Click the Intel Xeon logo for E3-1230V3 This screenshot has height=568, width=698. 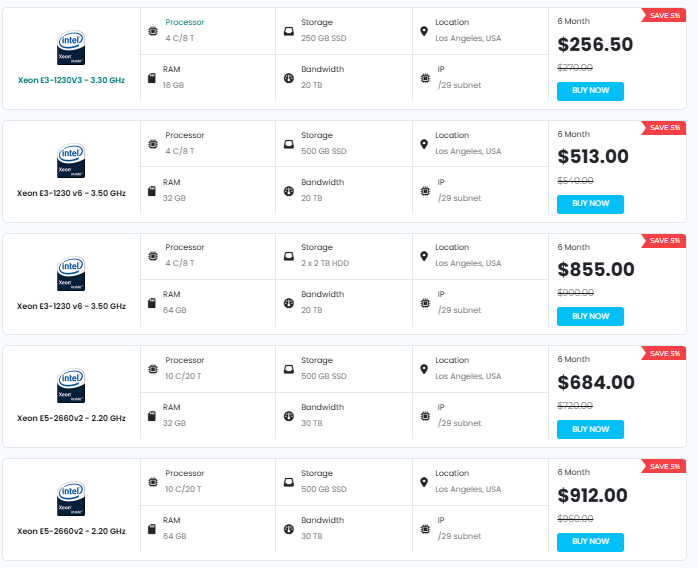click(x=71, y=47)
